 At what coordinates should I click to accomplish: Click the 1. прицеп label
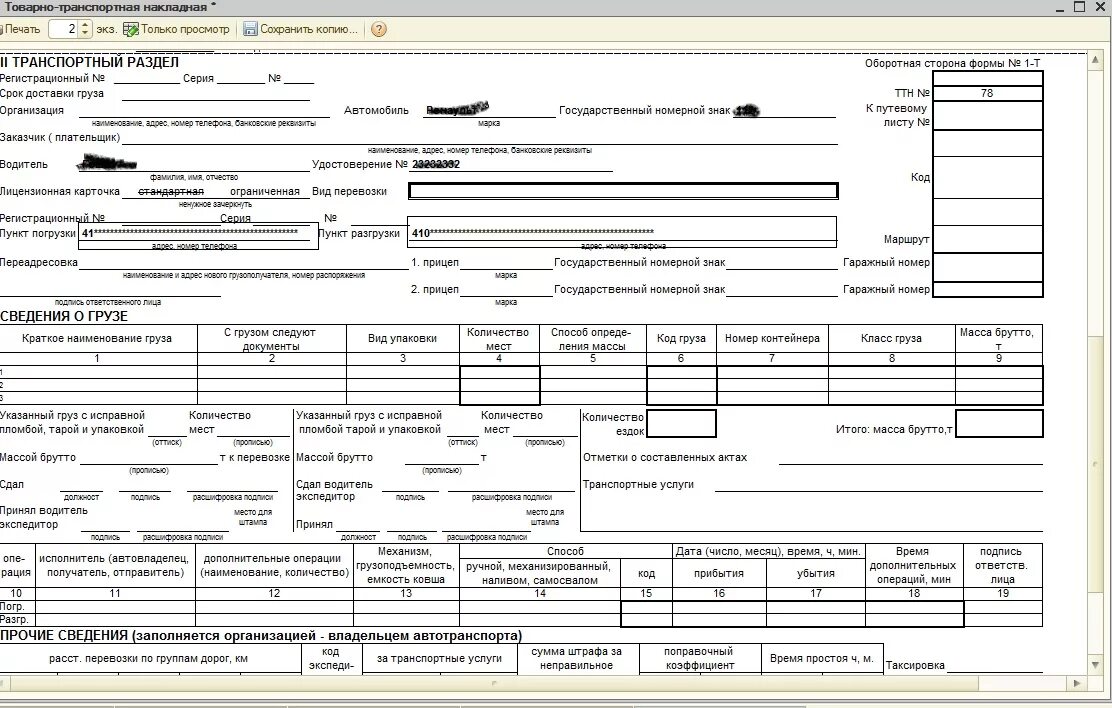click(435, 262)
